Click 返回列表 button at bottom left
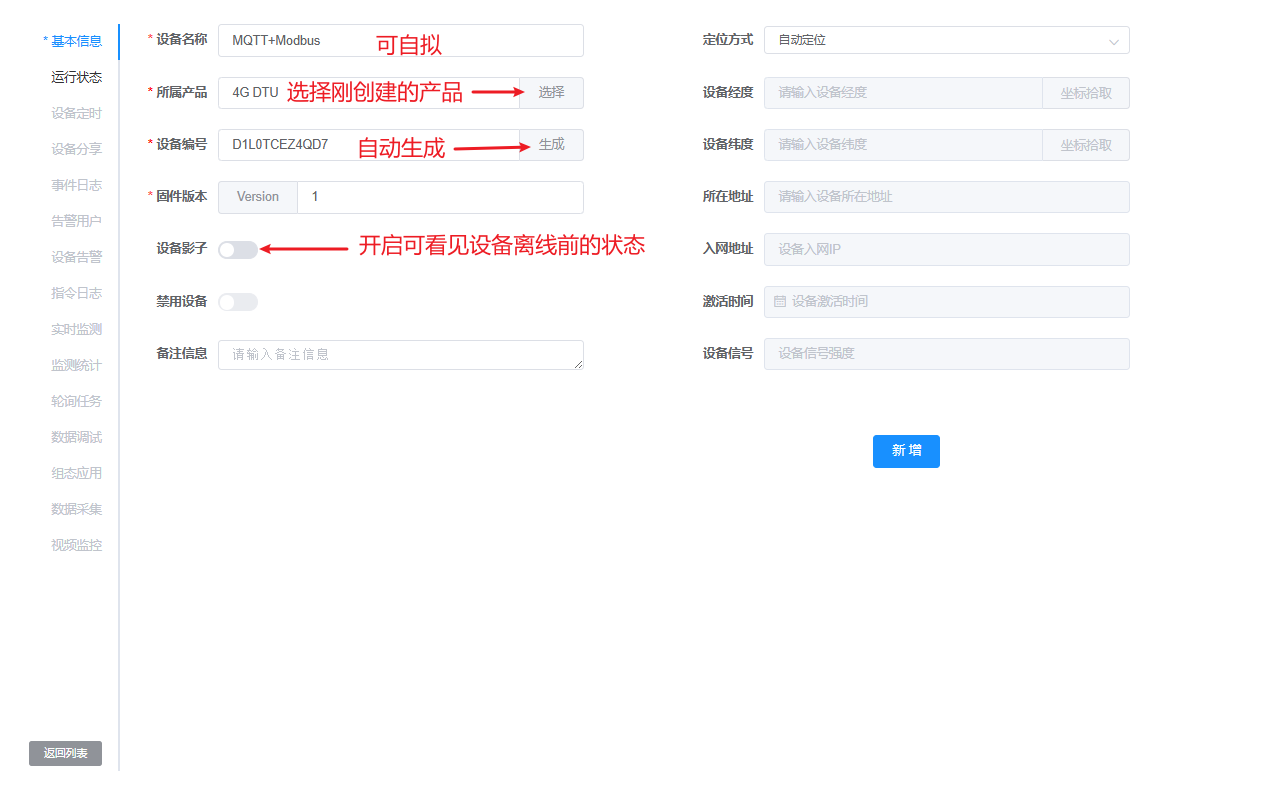Viewport: 1266px width, 804px height. tap(66, 754)
